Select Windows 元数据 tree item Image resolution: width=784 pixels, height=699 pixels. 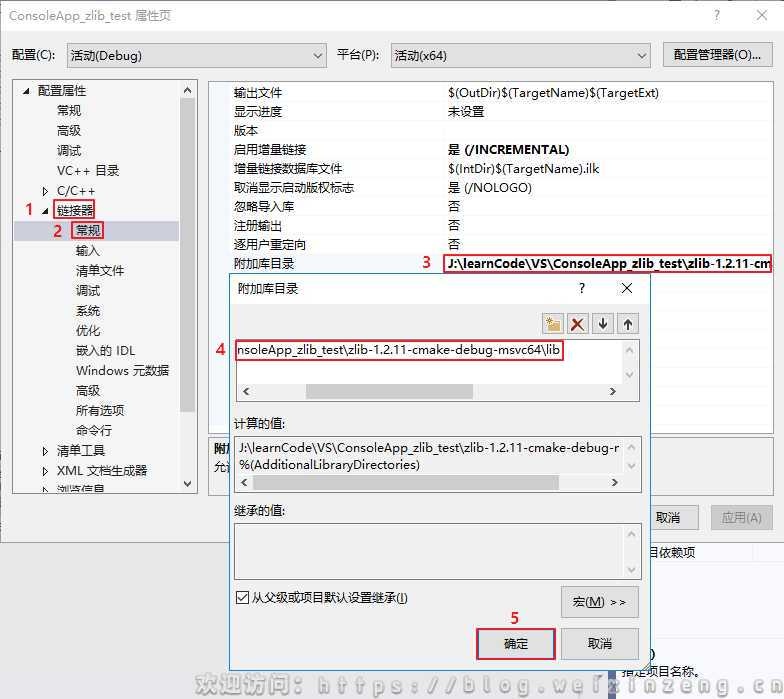tap(122, 370)
